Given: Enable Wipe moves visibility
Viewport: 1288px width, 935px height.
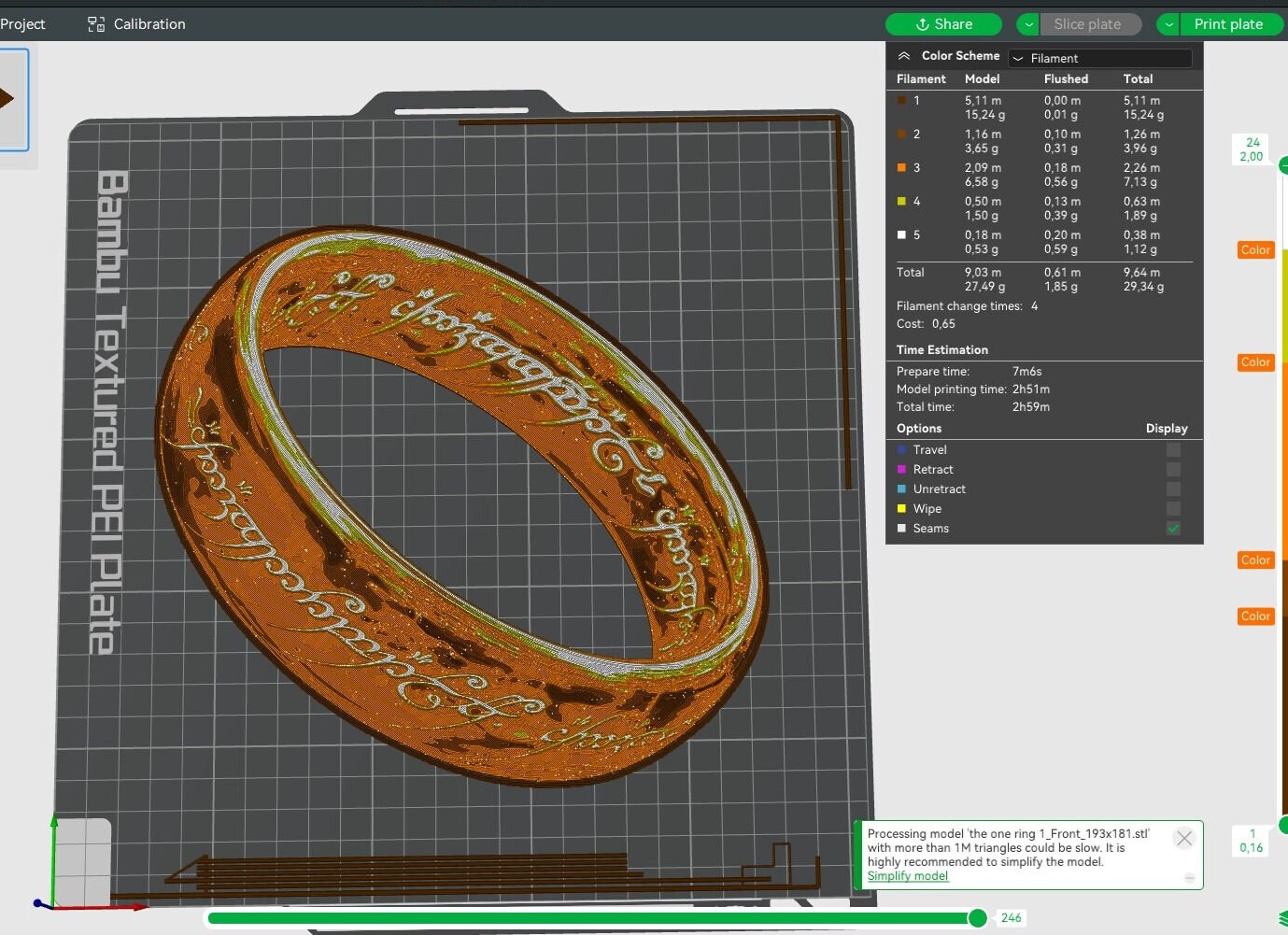Looking at the screenshot, I should tap(1173, 508).
